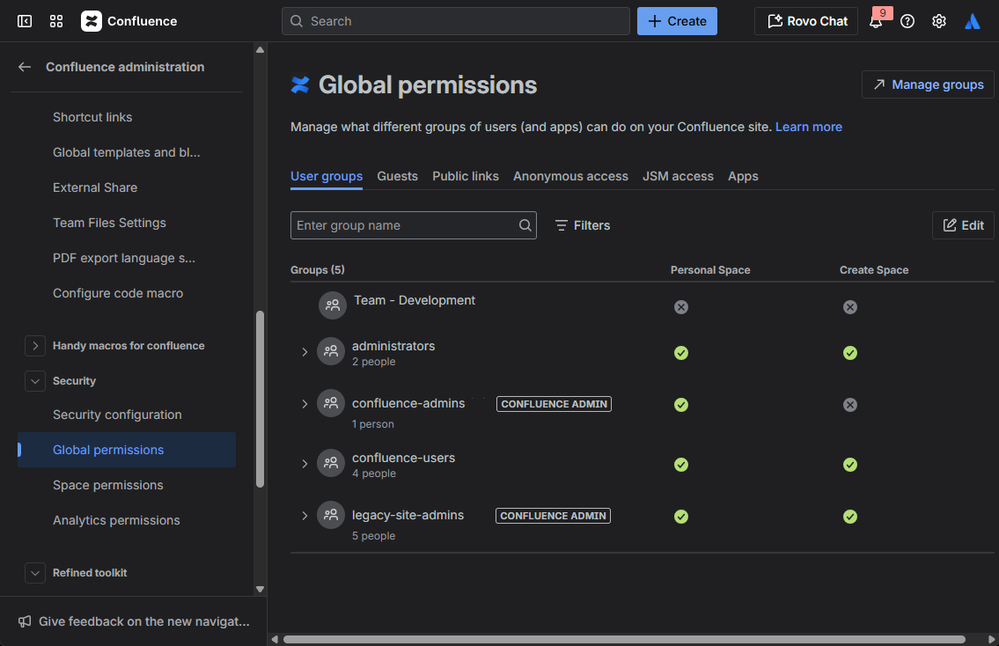Collapse the sidebar using the panel icon
999x646 pixels.
pyautogui.click(x=24, y=21)
